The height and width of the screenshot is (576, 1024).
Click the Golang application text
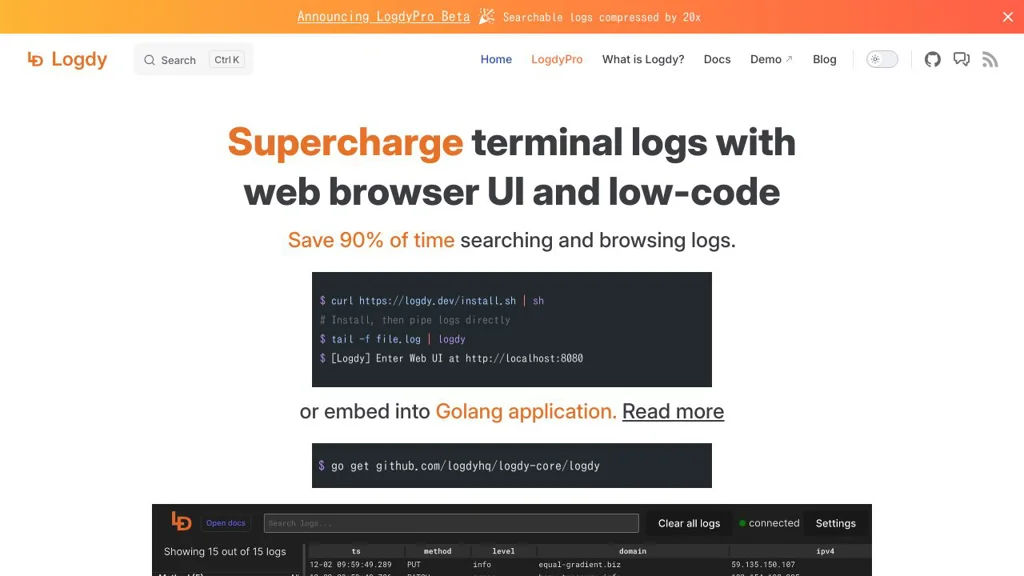pos(526,411)
